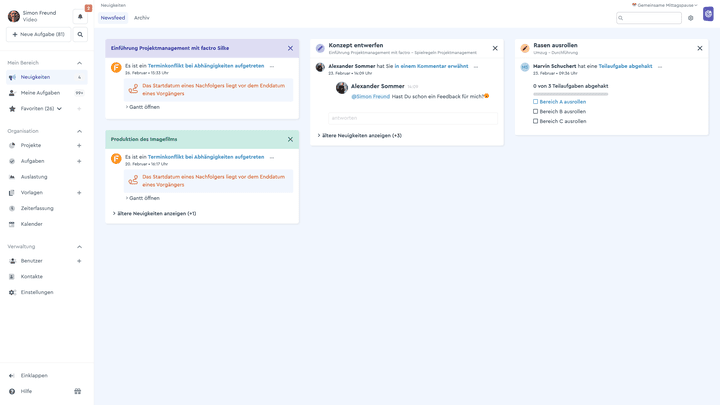This screenshot has width=720, height=405.
Task: Open Terminkonflikt link in Produktion des Imagefilms card
Action: pyautogui.click(x=206, y=157)
